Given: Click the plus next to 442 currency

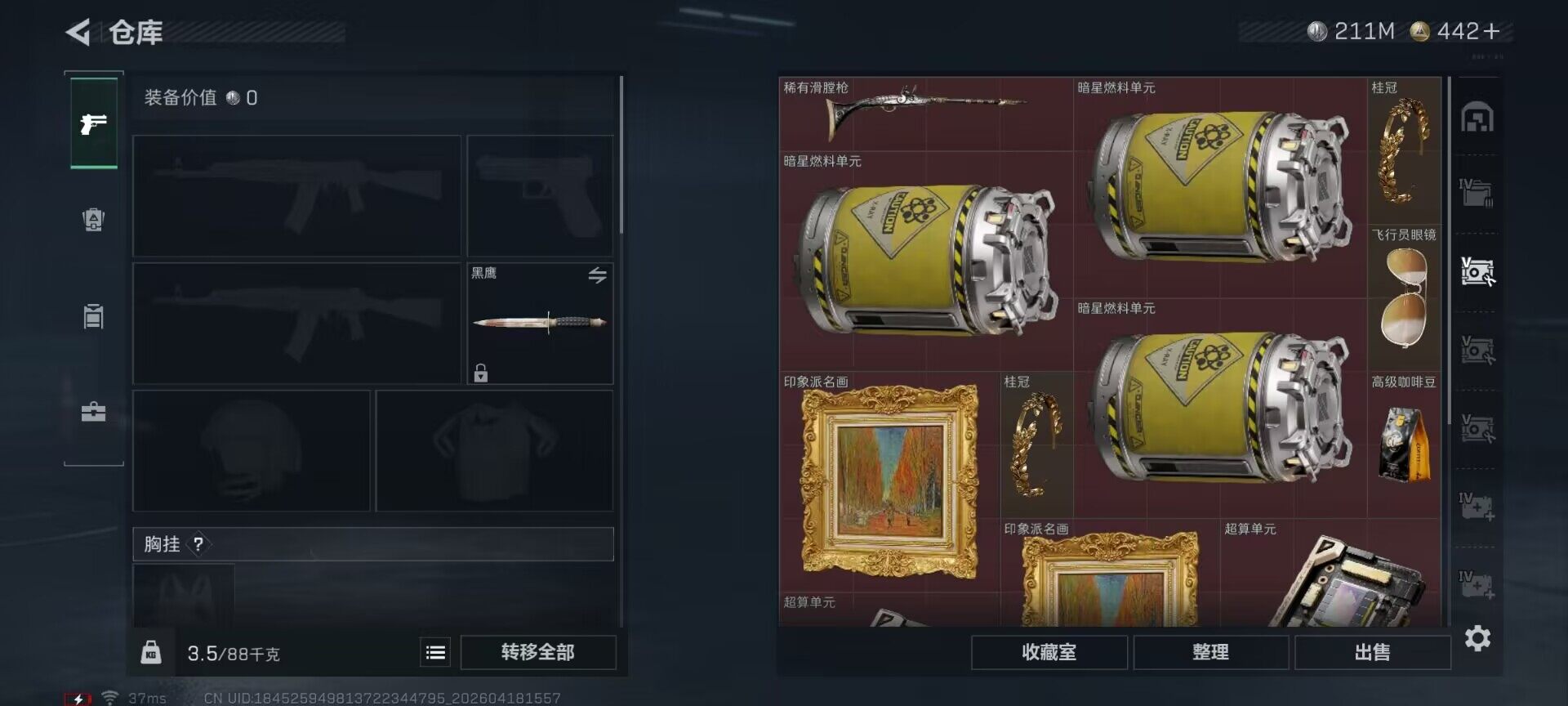Looking at the screenshot, I should pyautogui.click(x=1492, y=31).
